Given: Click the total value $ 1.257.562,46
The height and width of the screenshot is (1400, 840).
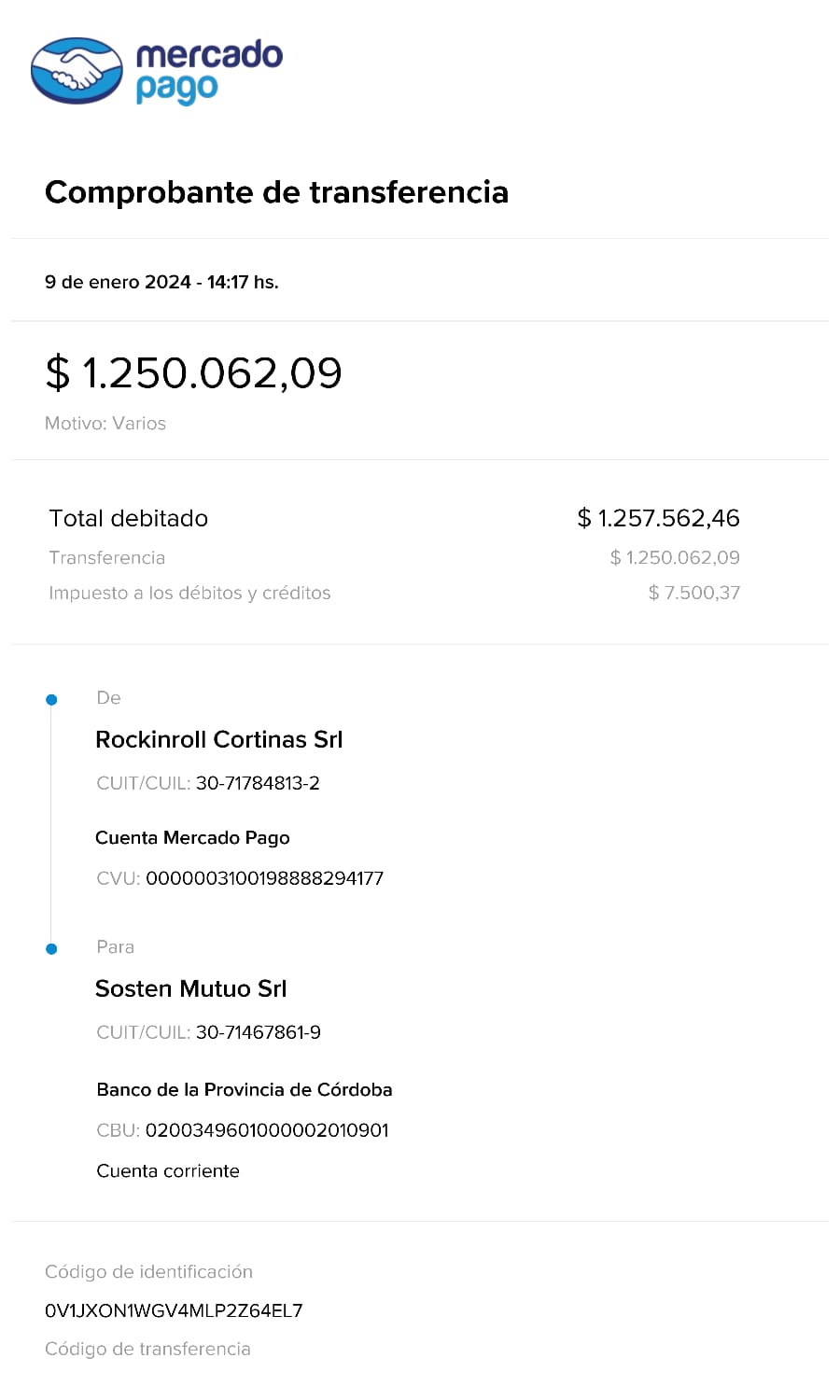Looking at the screenshot, I should pyautogui.click(x=658, y=519).
